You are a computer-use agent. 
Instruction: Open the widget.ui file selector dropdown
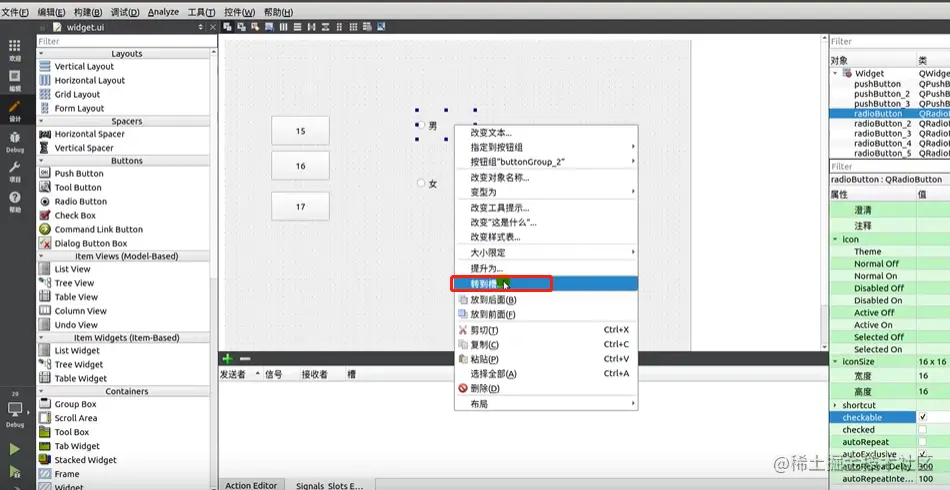tap(201, 27)
